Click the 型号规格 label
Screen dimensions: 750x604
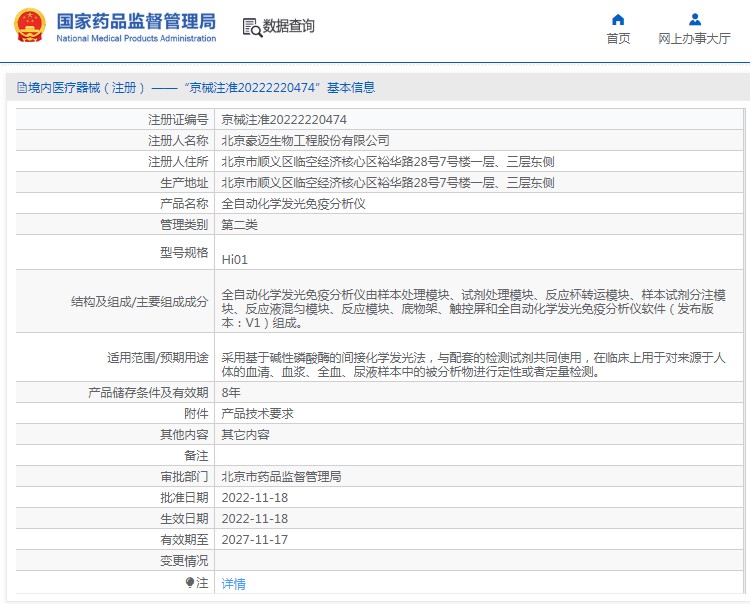click(184, 252)
